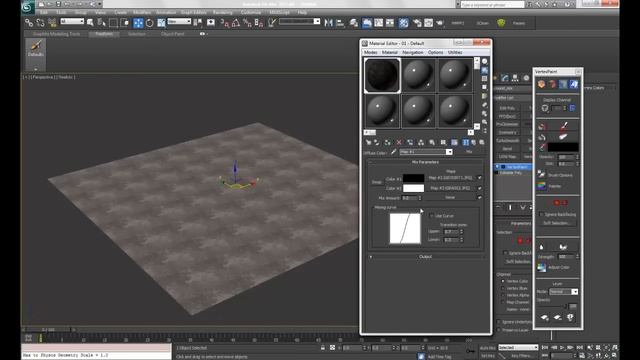The image size is (640, 360).
Task: Select the VertexPaint eraser icon
Action: [563, 136]
